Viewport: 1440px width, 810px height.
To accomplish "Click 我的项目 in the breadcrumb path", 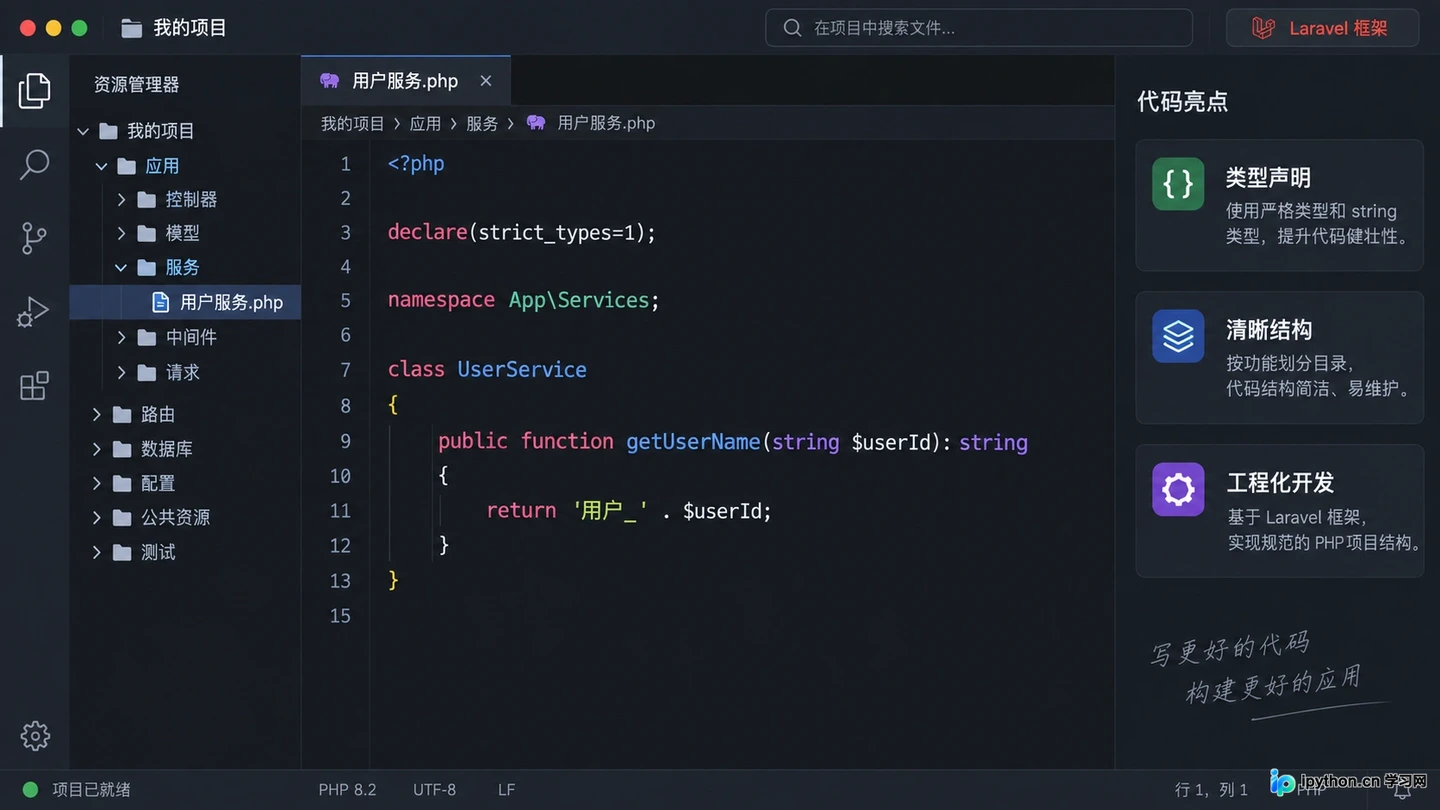I will tap(353, 123).
